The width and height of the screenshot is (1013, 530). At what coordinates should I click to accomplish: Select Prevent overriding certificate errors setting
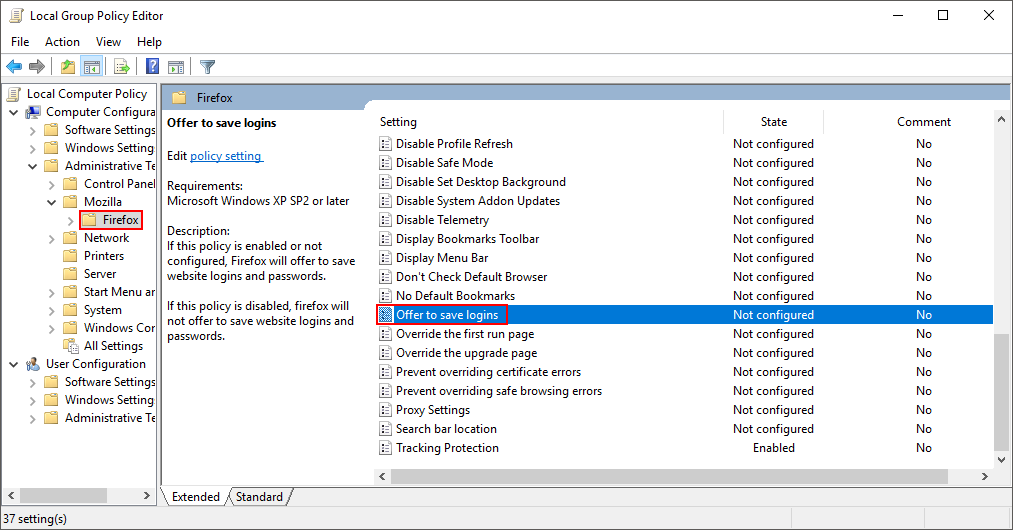[x=488, y=372]
